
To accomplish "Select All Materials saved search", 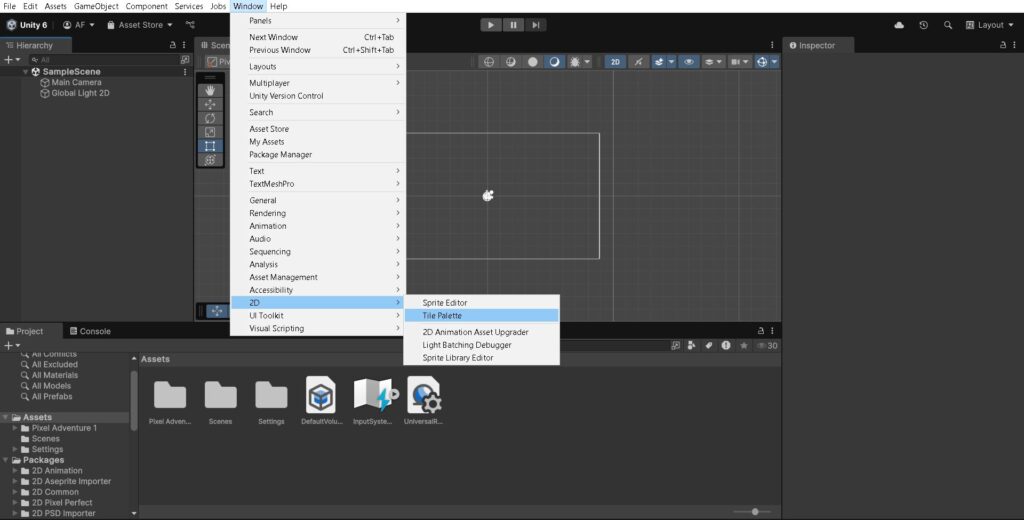I will [50, 375].
